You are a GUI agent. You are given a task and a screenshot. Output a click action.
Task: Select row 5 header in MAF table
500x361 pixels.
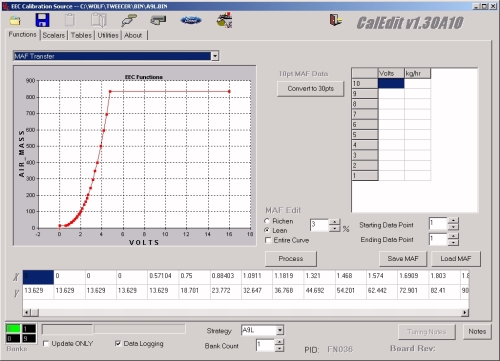[x=365, y=135]
